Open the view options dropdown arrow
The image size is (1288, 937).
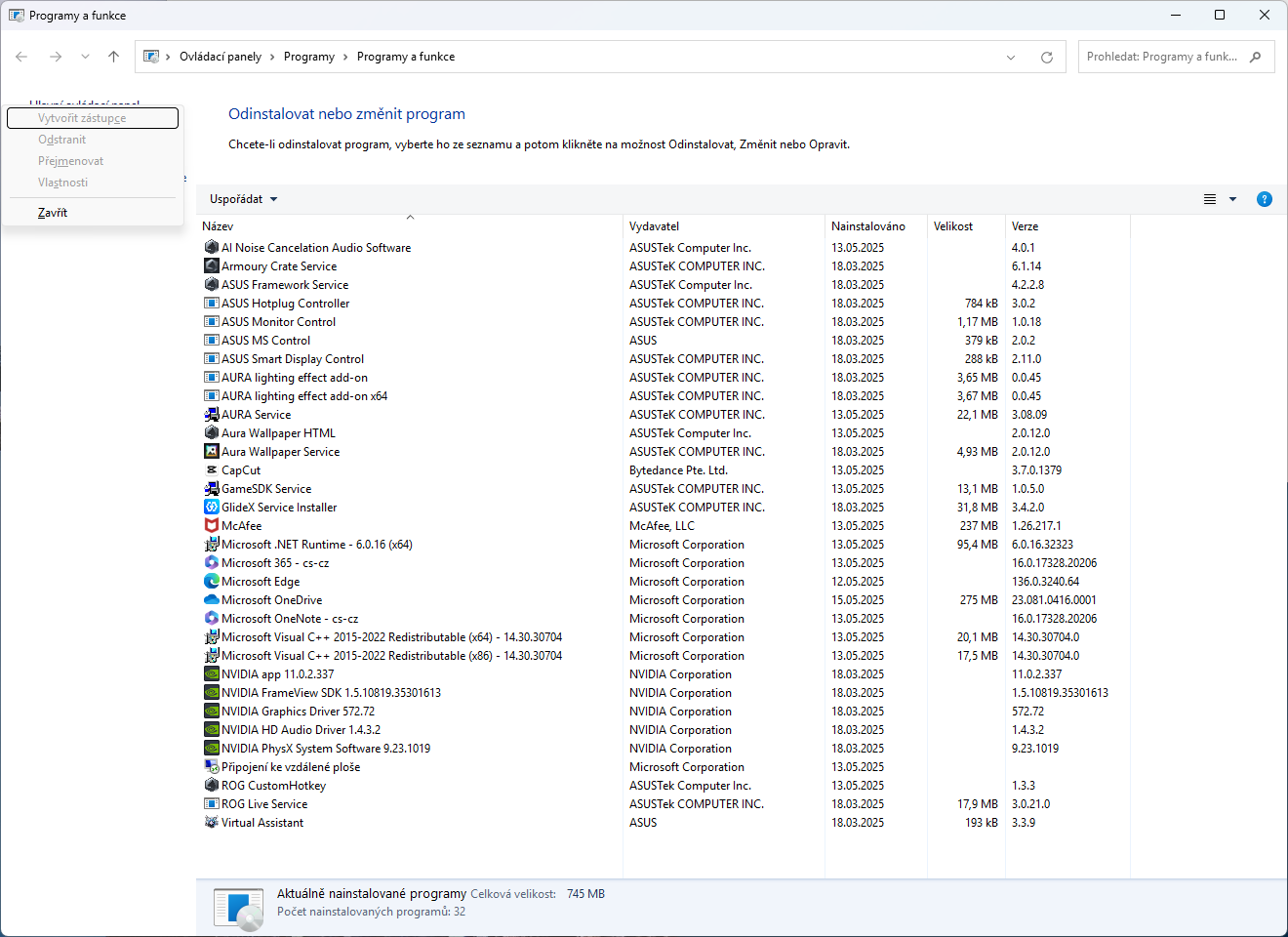[1232, 199]
